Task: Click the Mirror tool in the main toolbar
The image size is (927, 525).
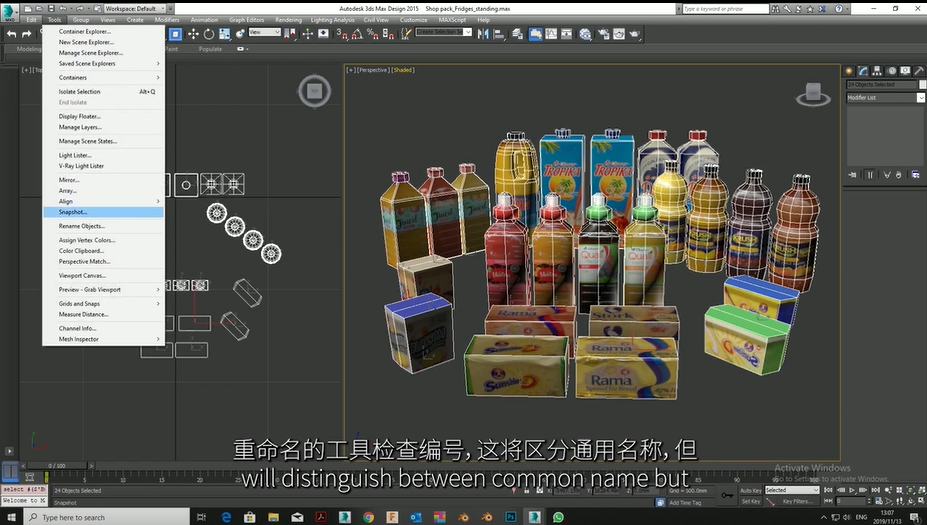Action: (x=483, y=34)
